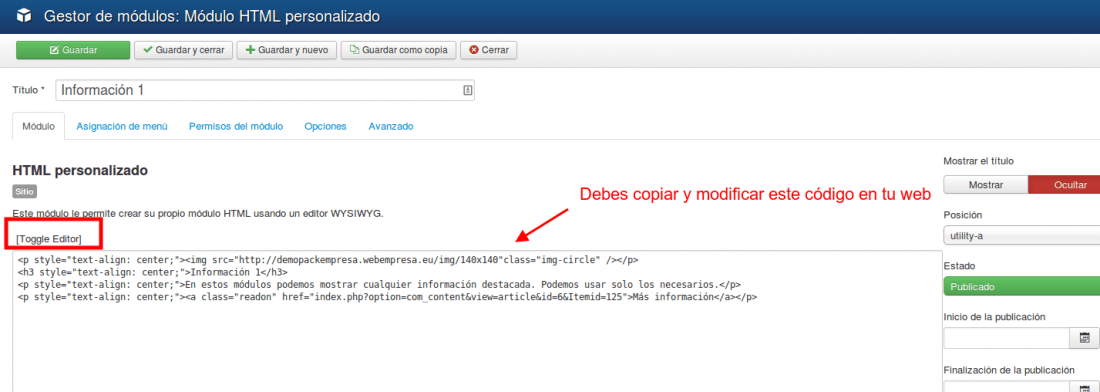This screenshot has width=1100, height=392.
Task: Click the Inicio de la publicación date field
Action: (x=1007, y=338)
